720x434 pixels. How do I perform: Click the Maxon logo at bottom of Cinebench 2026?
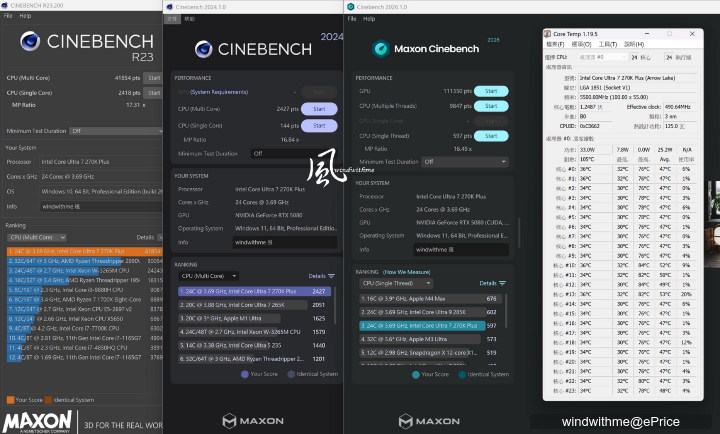[429, 421]
